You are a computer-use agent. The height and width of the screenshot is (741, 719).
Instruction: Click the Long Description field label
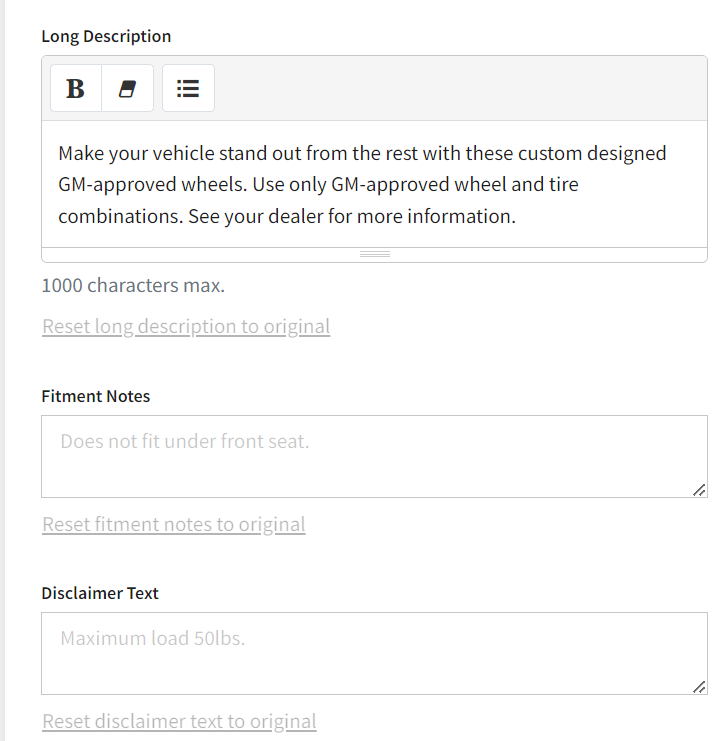106,36
